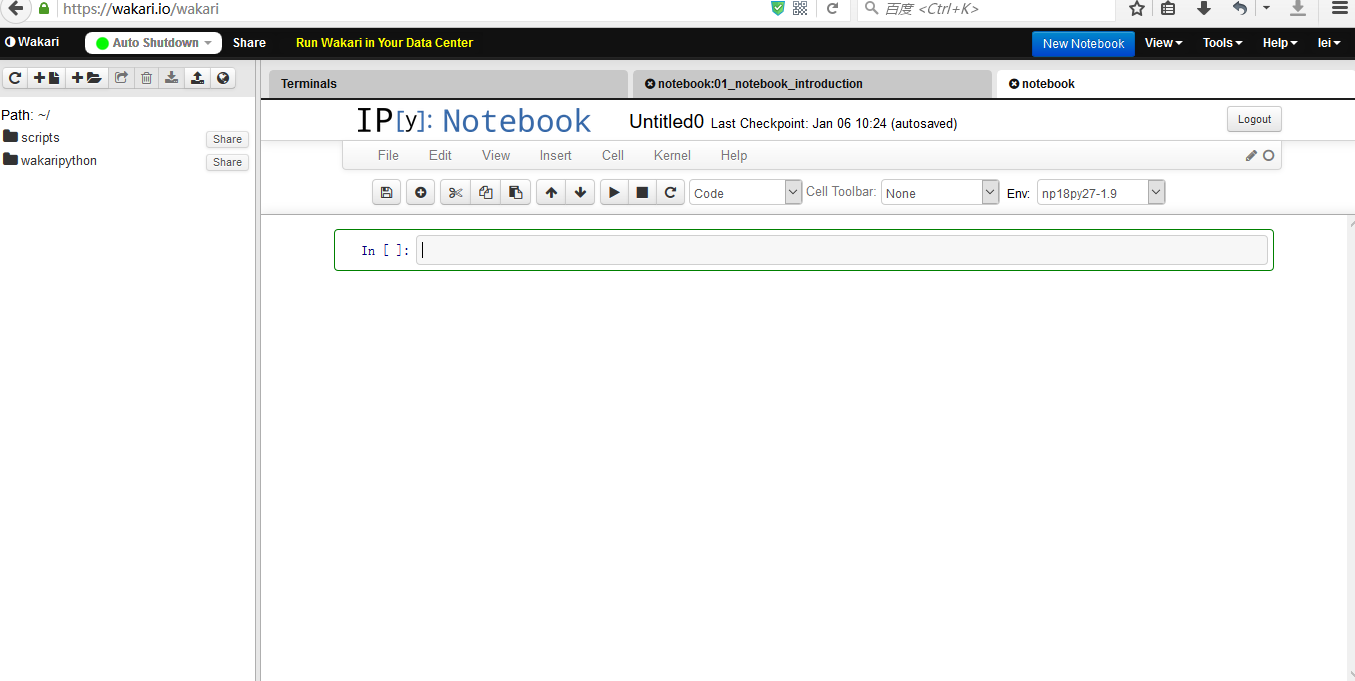This screenshot has width=1355, height=681.
Task: Refresh the Wakari file browser
Action: (15, 78)
